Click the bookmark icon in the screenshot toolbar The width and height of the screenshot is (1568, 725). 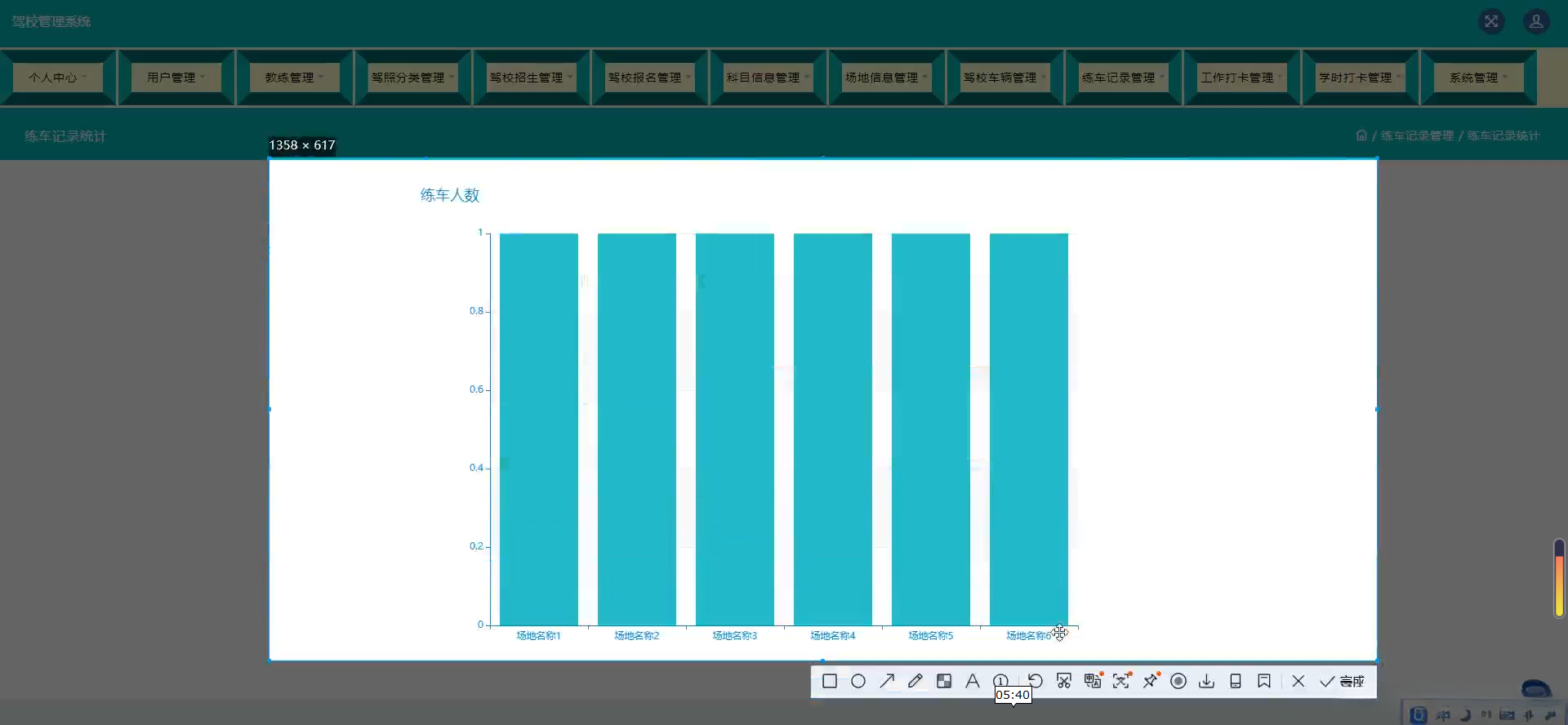[x=1264, y=681]
